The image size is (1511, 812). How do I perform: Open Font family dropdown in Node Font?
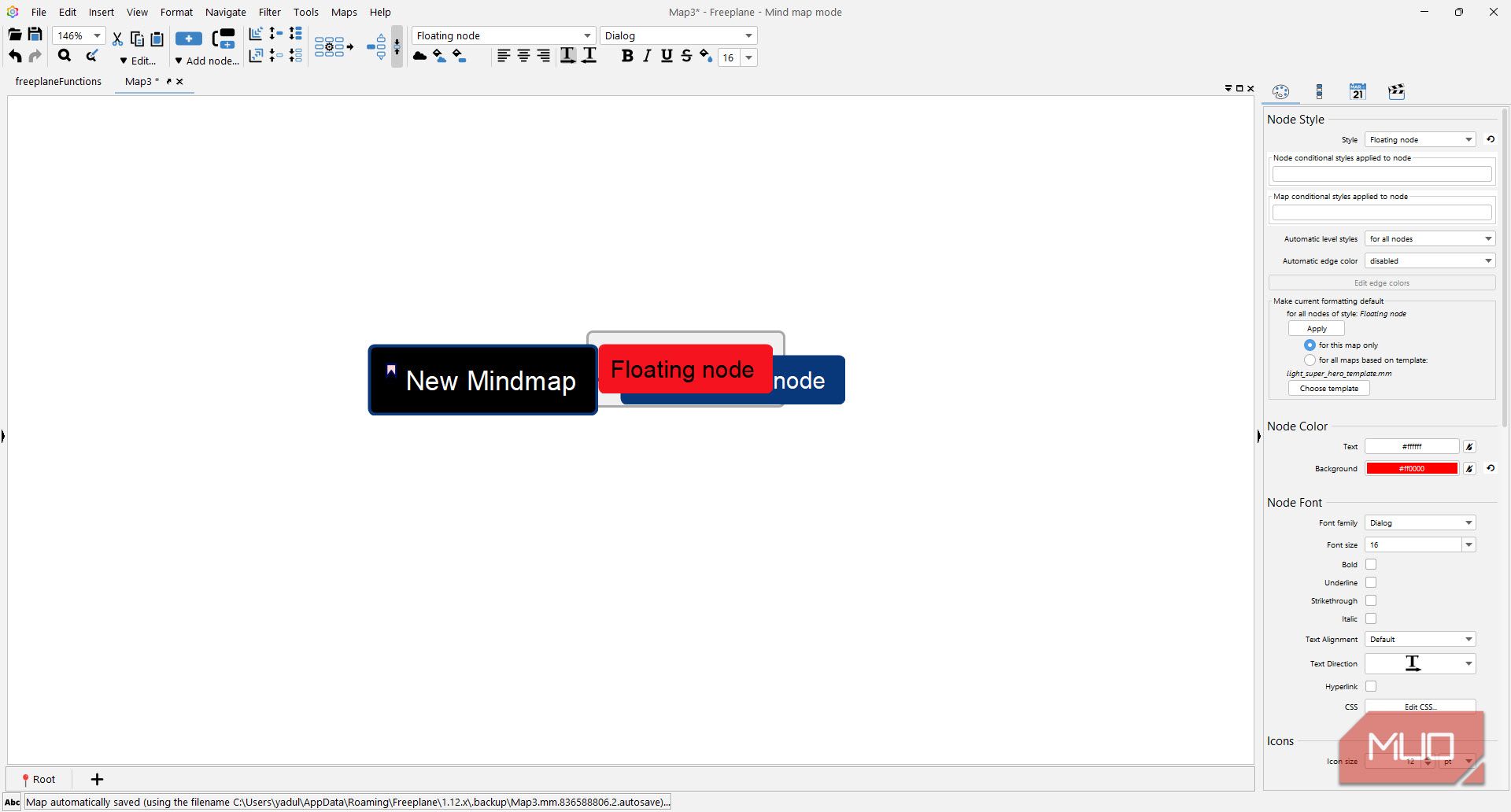tap(1420, 522)
